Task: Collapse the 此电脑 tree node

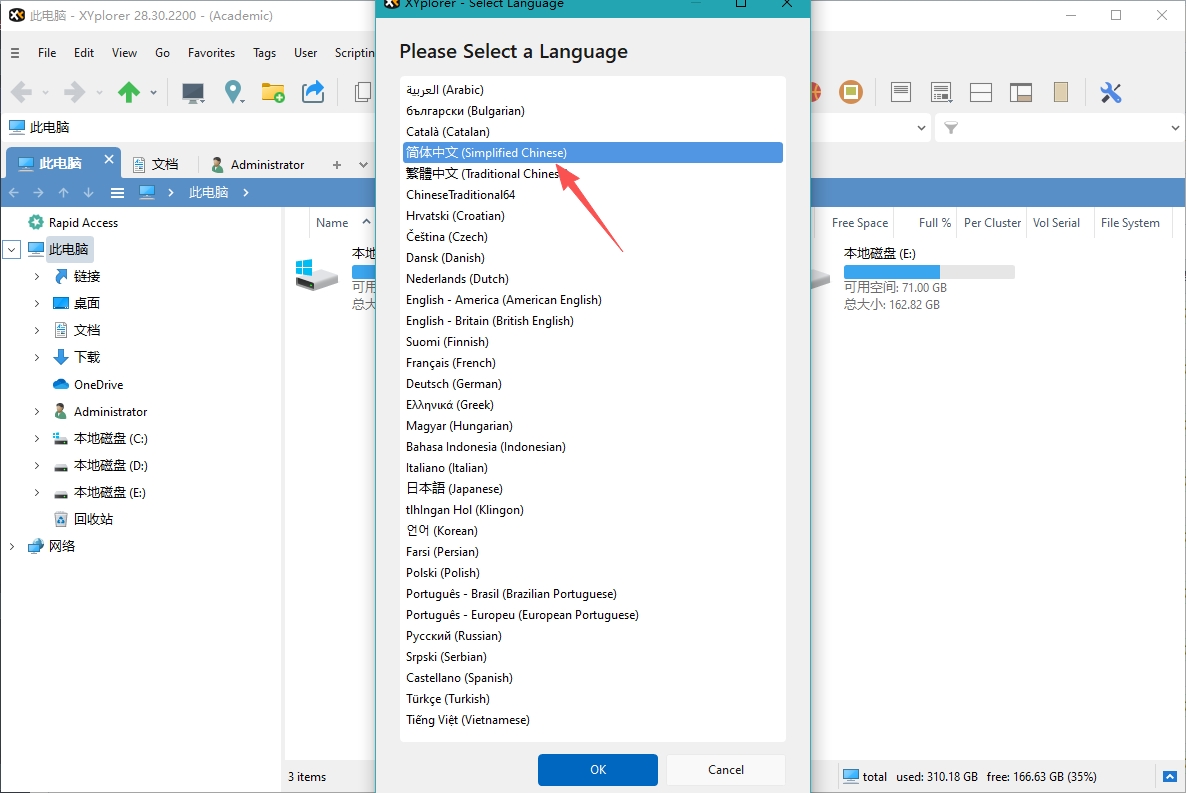Action: pos(11,249)
